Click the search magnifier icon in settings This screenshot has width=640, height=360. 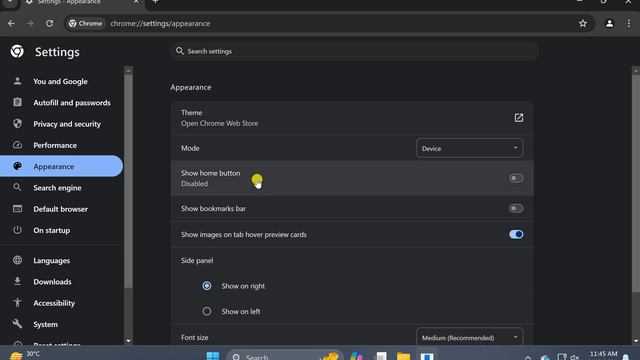tap(180, 51)
